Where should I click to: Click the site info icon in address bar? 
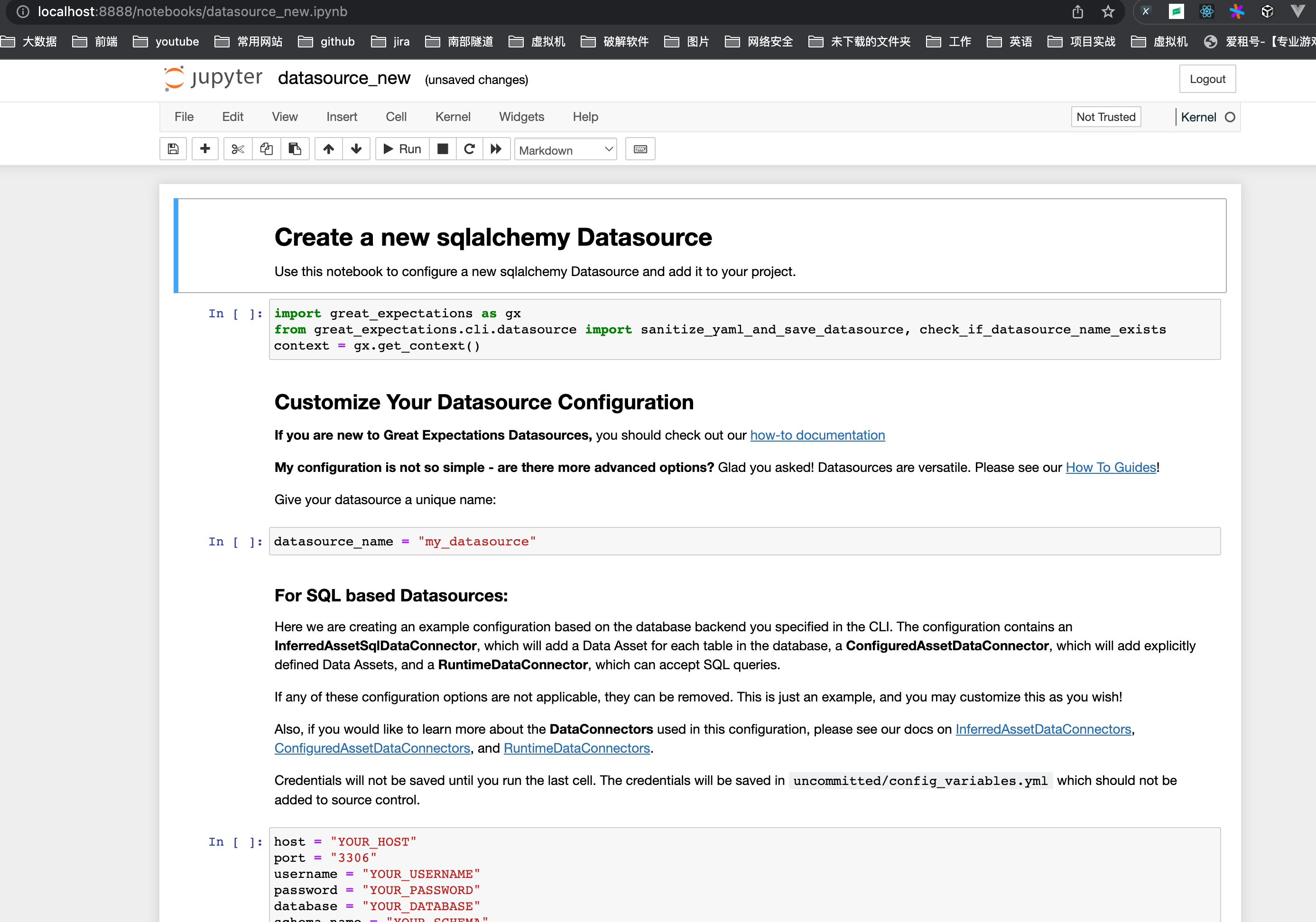[x=22, y=11]
